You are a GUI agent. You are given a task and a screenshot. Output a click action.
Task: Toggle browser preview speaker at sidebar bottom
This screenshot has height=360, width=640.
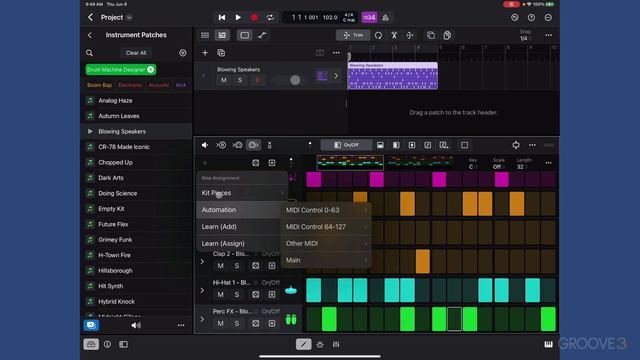[136, 325]
